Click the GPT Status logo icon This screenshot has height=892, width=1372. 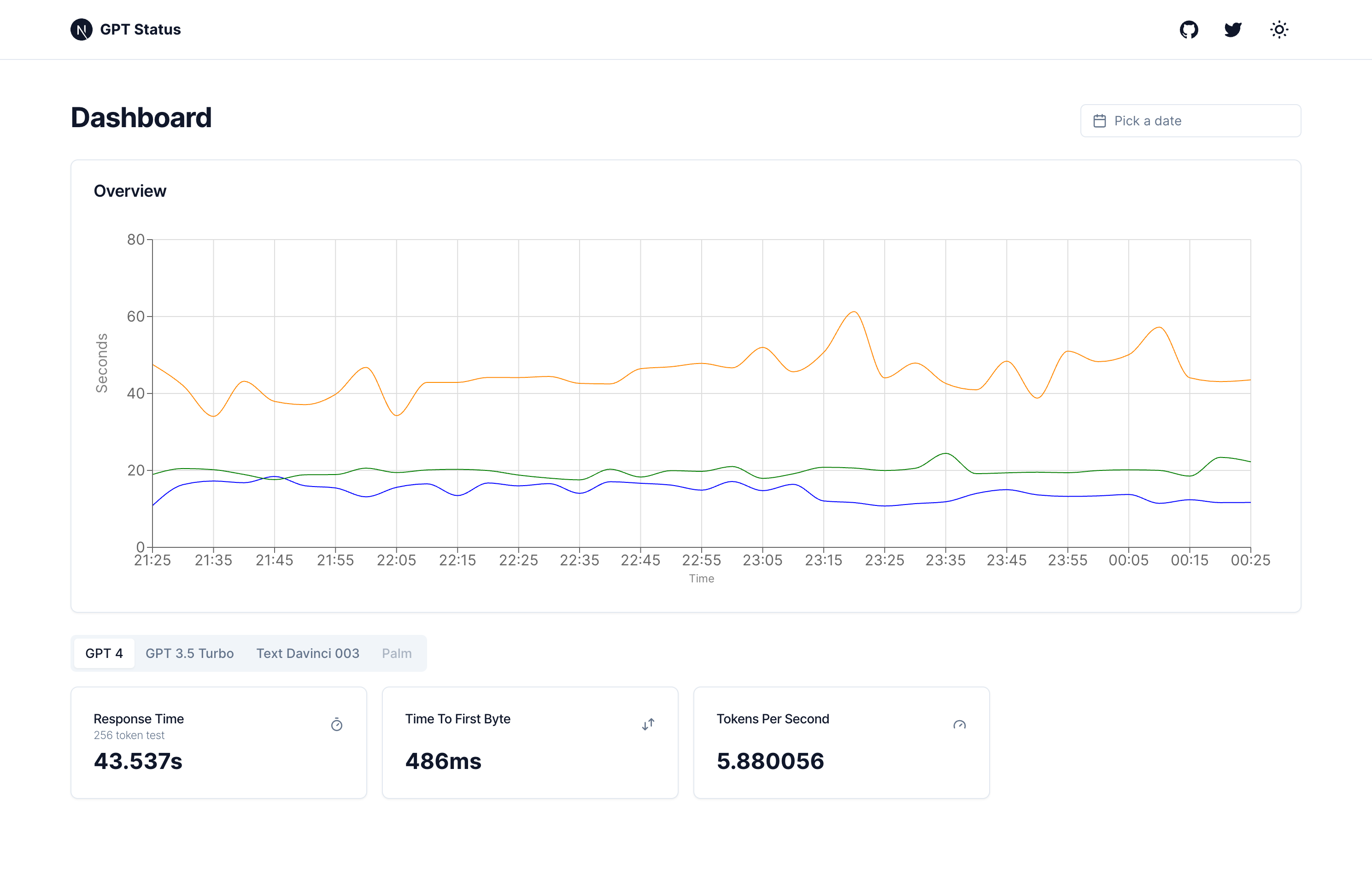(81, 29)
